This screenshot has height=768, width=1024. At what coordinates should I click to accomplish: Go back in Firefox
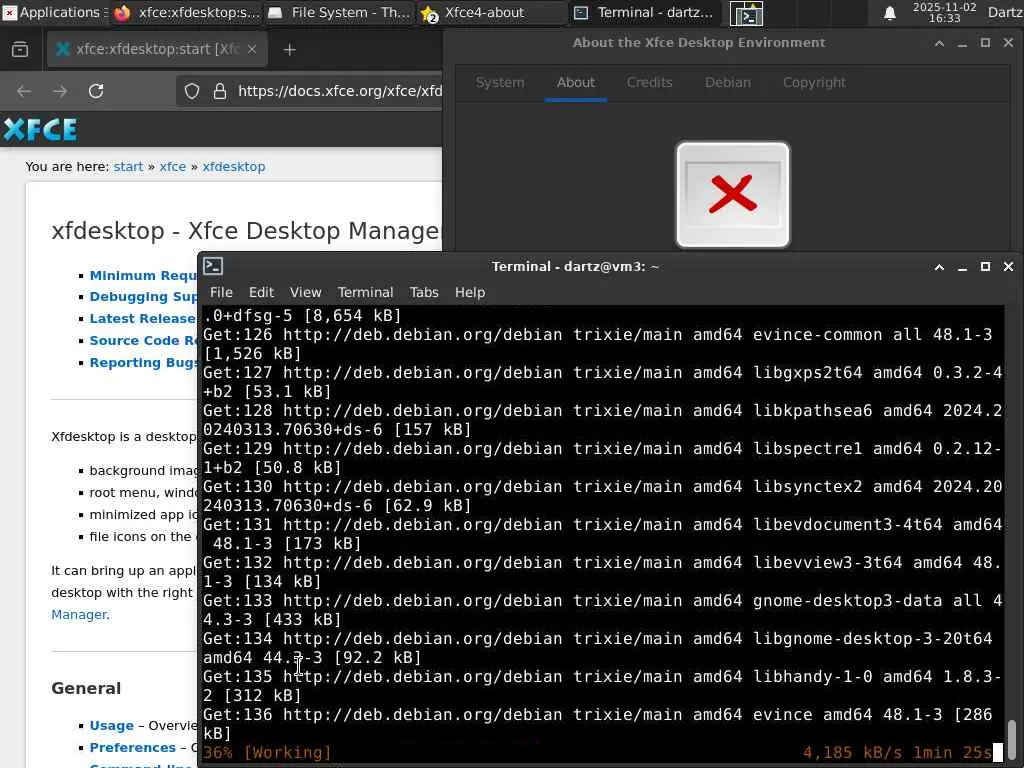24,91
